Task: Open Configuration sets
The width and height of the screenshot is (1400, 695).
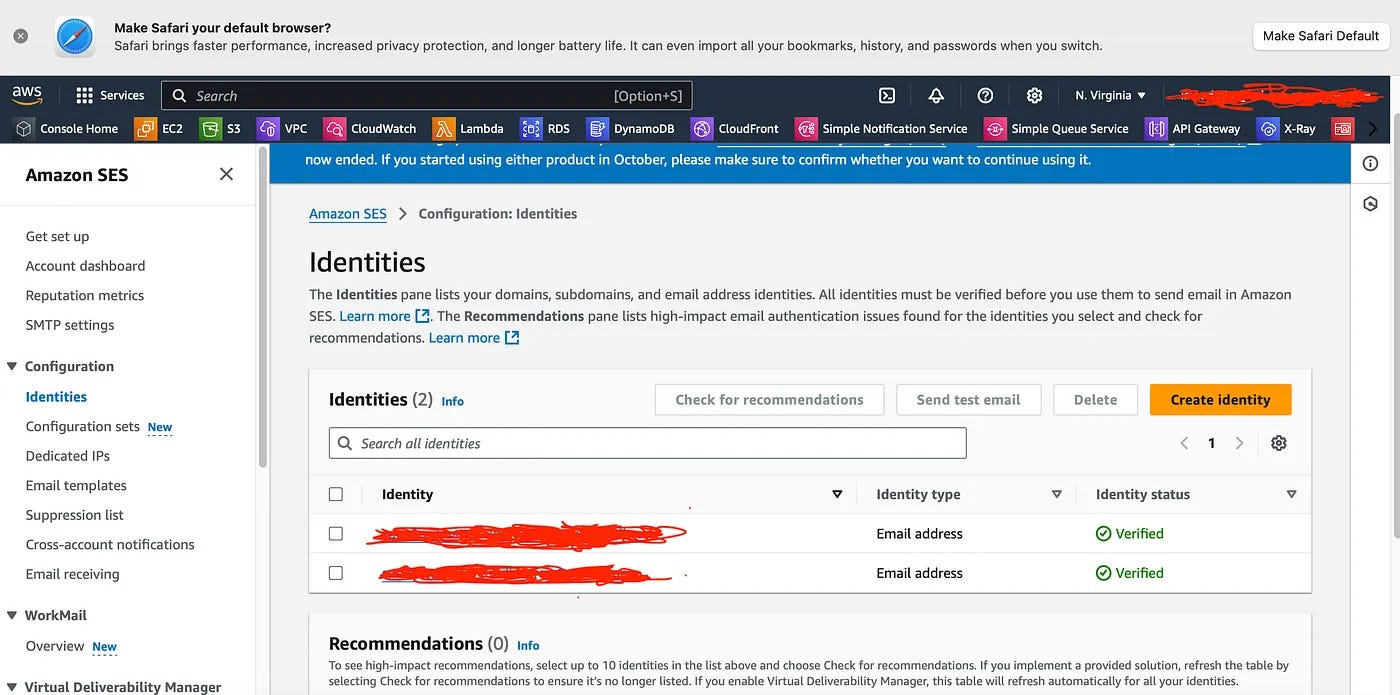Action: tap(82, 426)
